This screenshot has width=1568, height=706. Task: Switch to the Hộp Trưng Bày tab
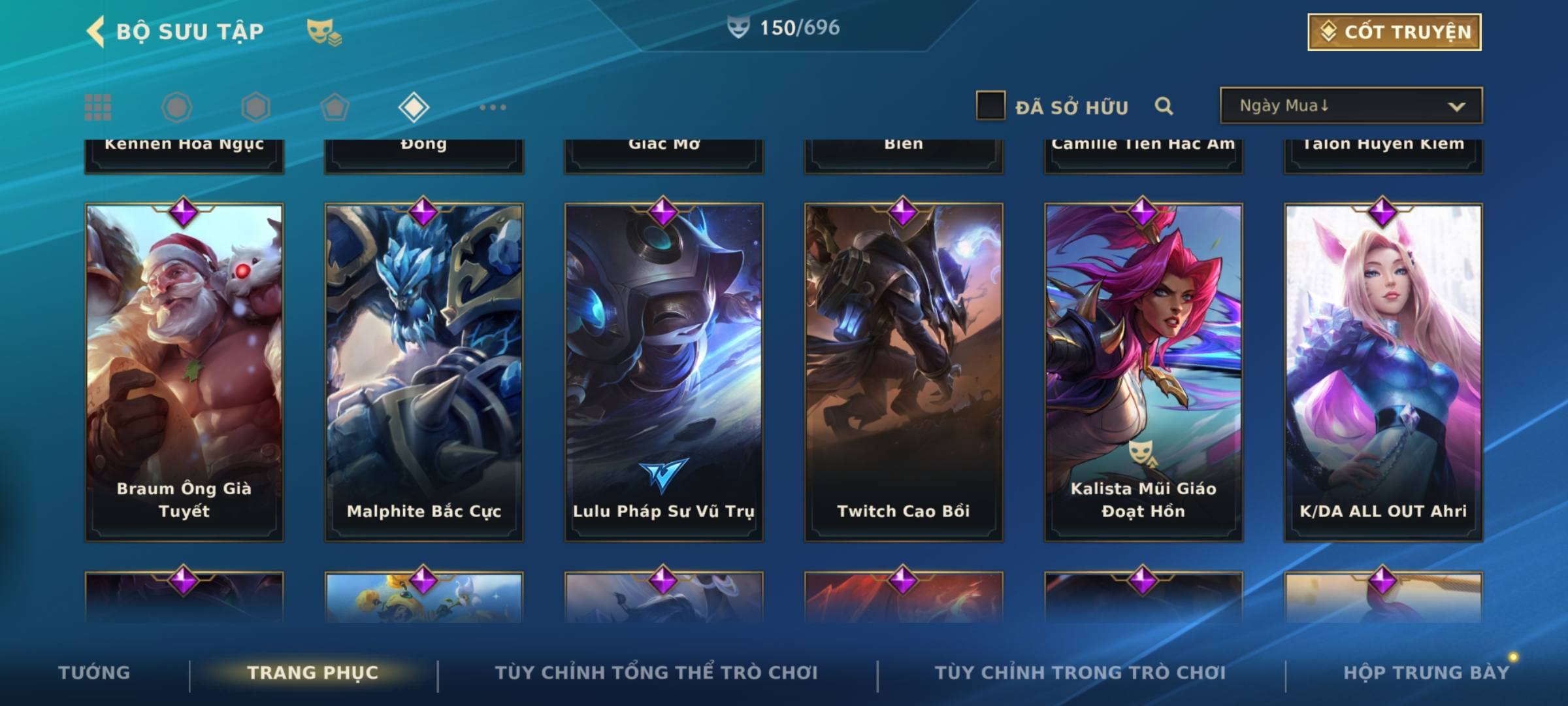click(x=1426, y=673)
